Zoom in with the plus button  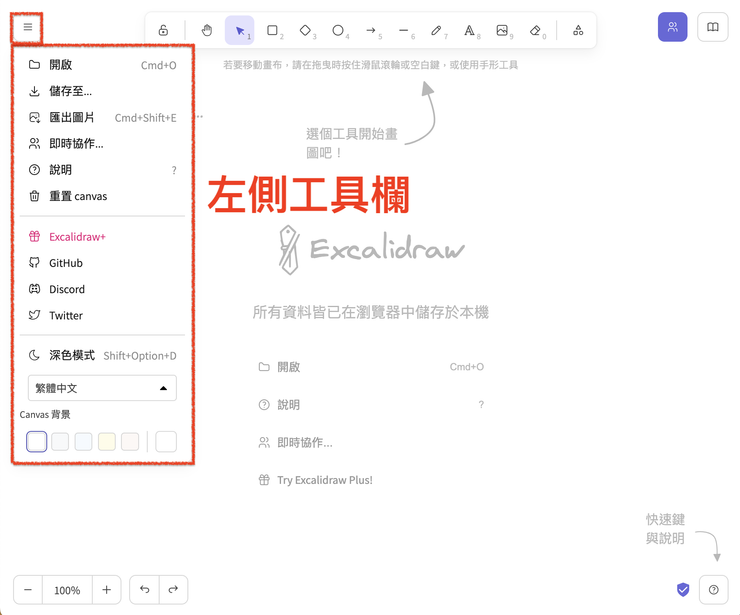coord(107,590)
